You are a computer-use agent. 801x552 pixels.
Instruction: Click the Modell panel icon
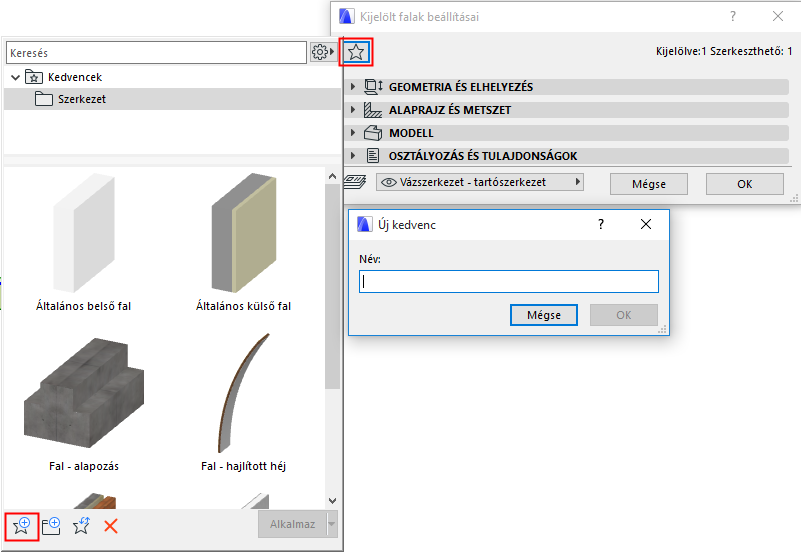tap(373, 133)
